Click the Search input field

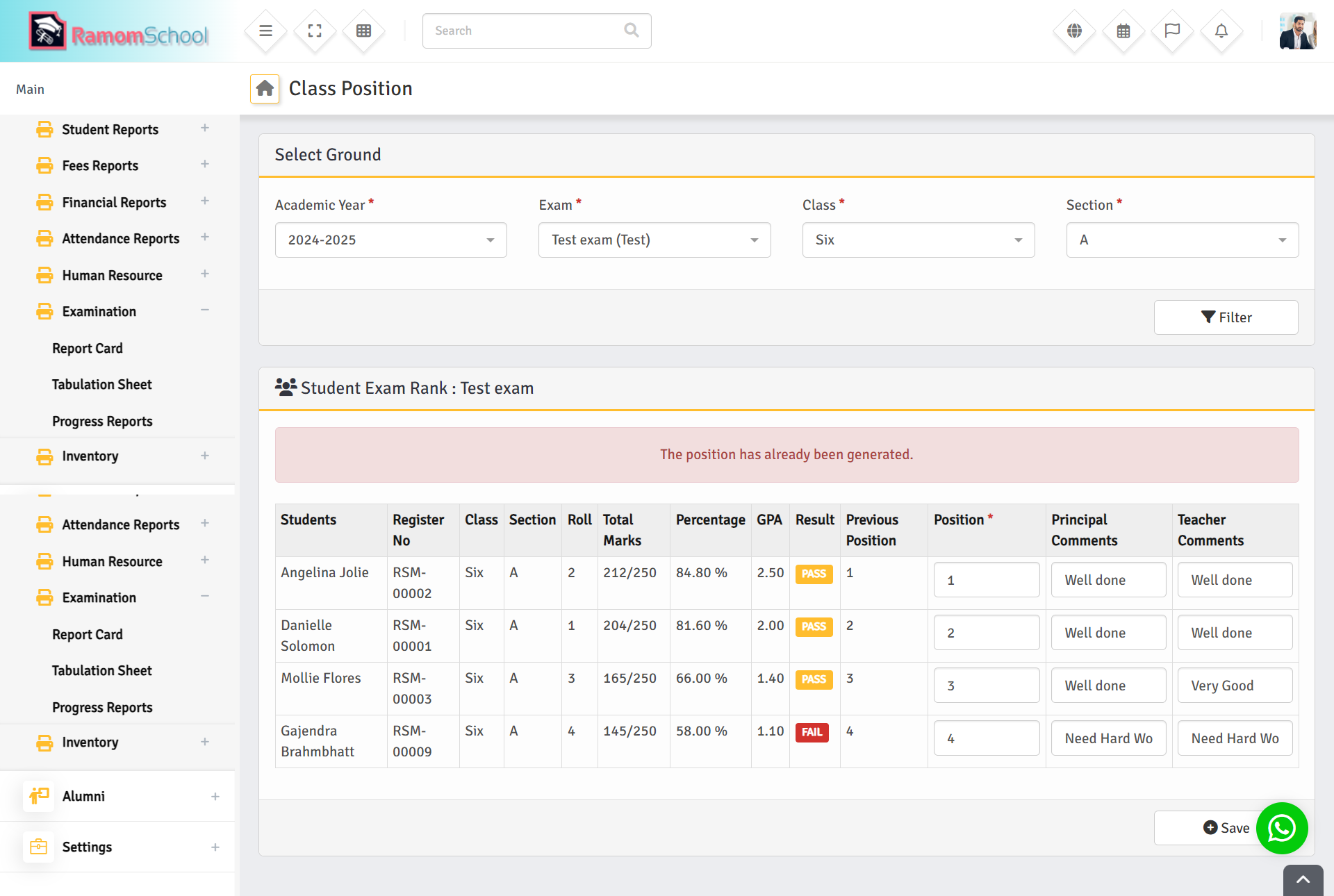pos(536,31)
